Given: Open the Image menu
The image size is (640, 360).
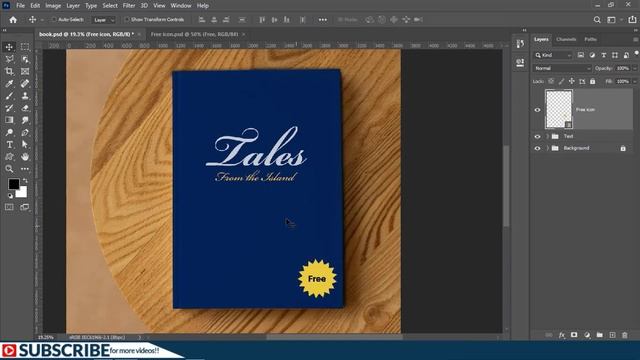Looking at the screenshot, I should pyautogui.click(x=53, y=6).
